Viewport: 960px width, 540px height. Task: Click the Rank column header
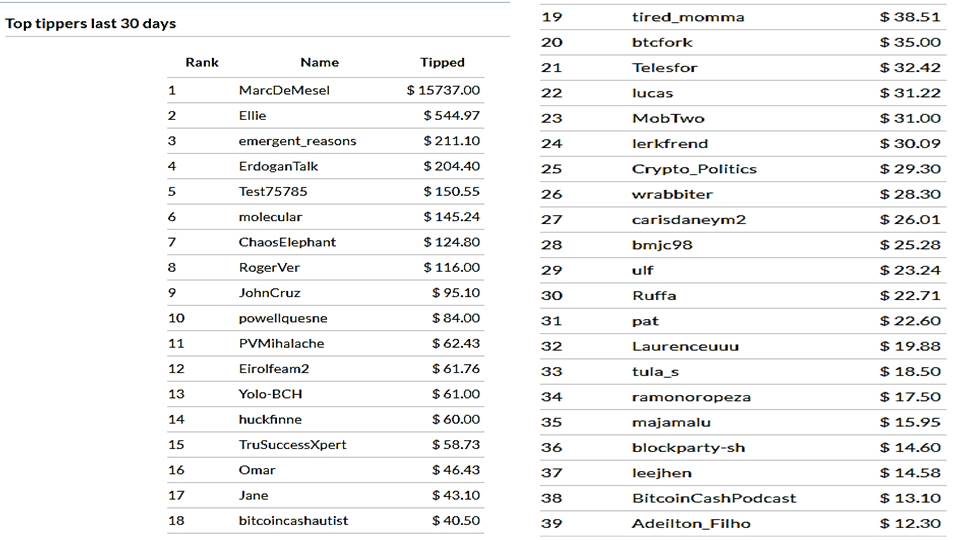[202, 62]
